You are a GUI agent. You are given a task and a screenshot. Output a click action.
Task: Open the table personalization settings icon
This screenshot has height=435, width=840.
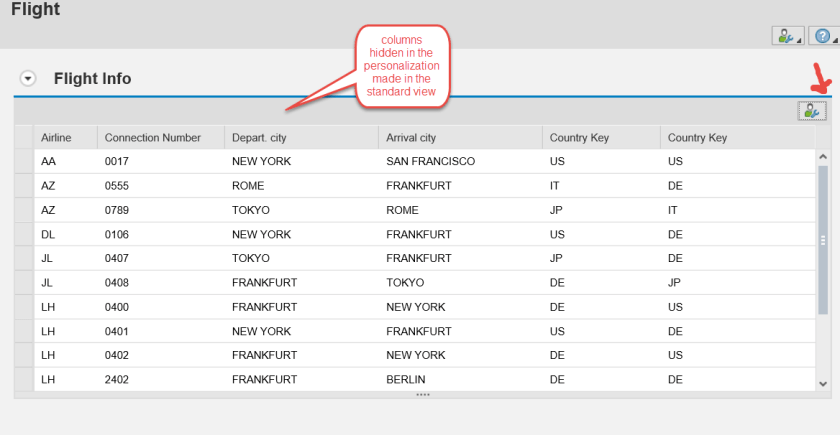pyautogui.click(x=812, y=111)
